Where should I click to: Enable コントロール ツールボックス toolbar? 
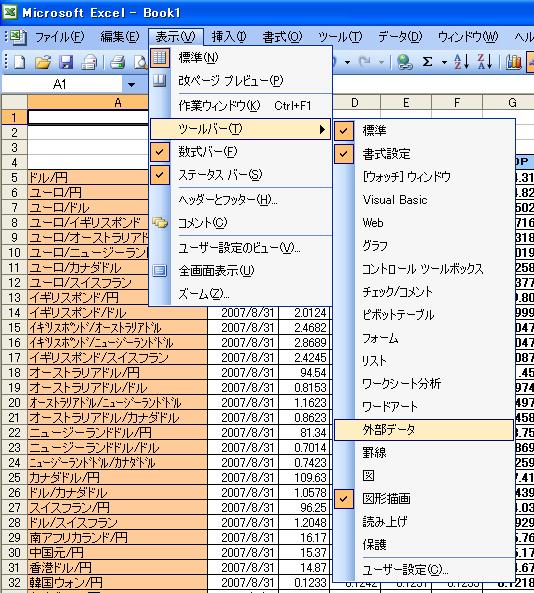pyautogui.click(x=424, y=269)
